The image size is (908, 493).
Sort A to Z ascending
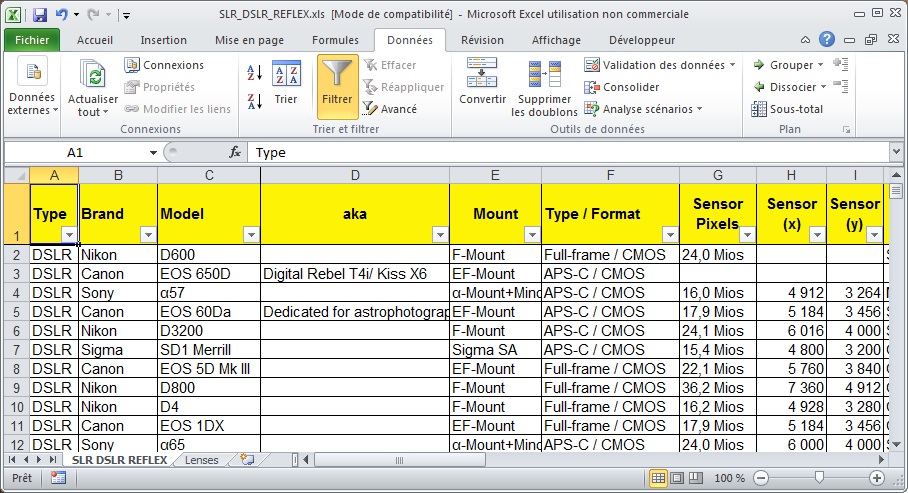pyautogui.click(x=254, y=73)
